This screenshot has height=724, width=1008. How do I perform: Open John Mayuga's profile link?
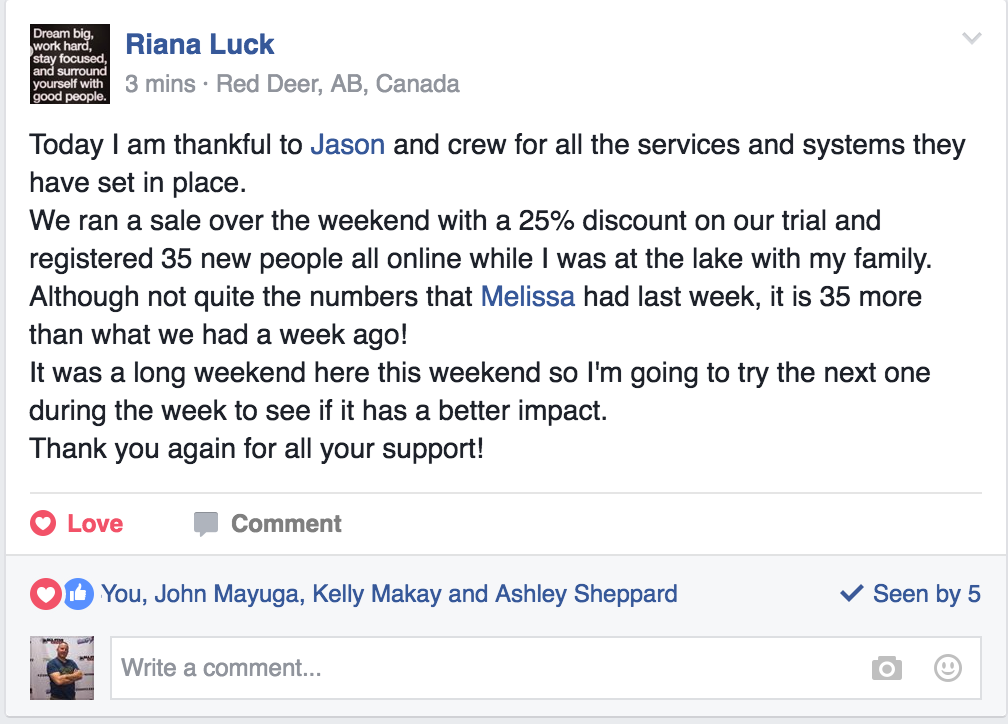tap(229, 593)
